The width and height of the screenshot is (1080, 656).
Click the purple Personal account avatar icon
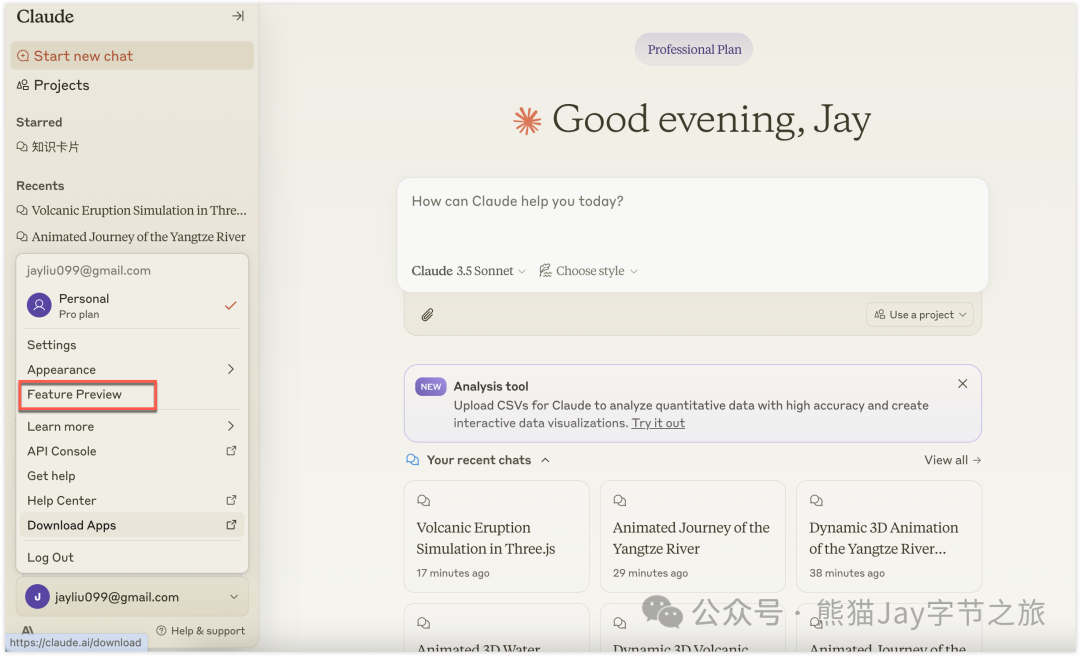pyautogui.click(x=39, y=306)
